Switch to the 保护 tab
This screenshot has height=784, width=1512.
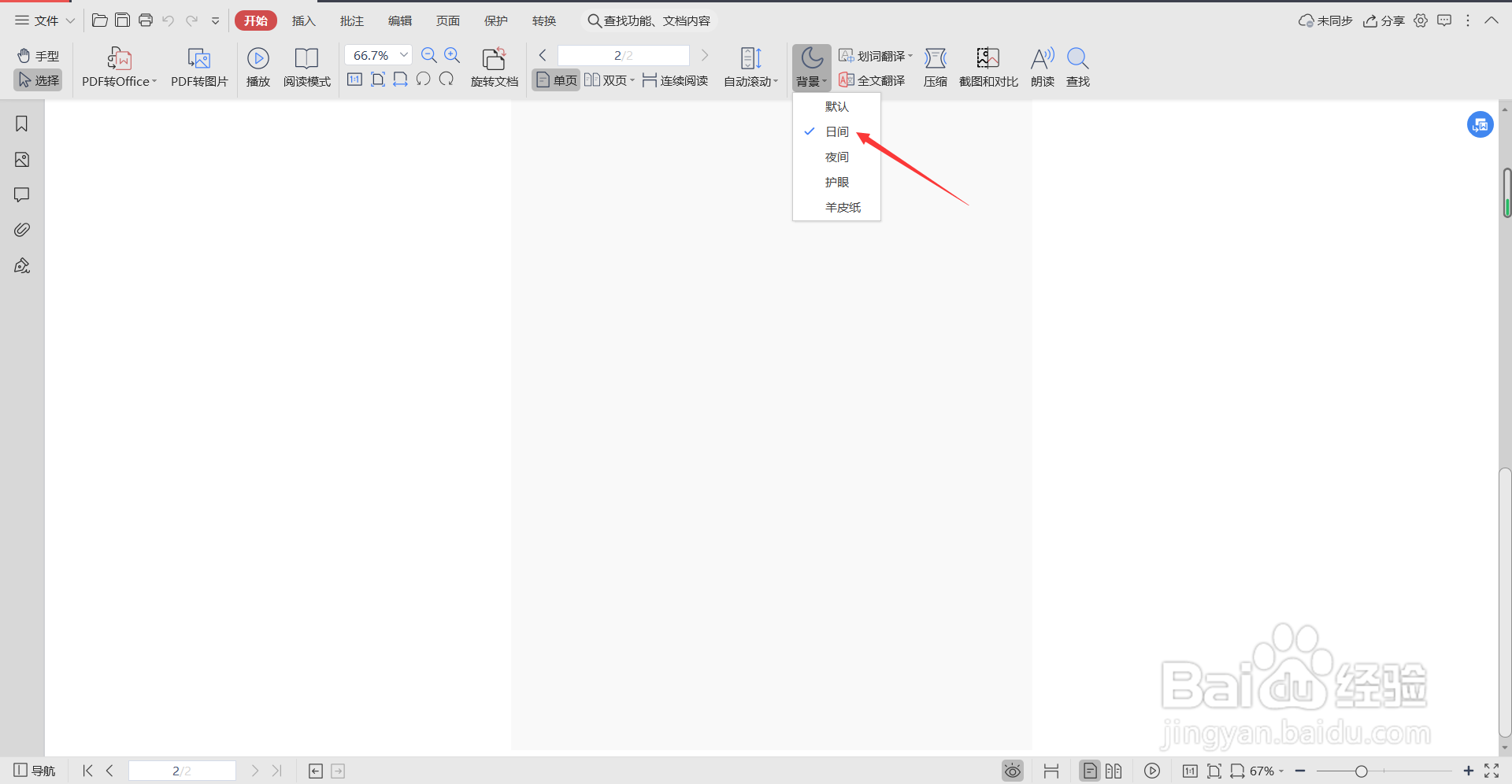coord(496,20)
